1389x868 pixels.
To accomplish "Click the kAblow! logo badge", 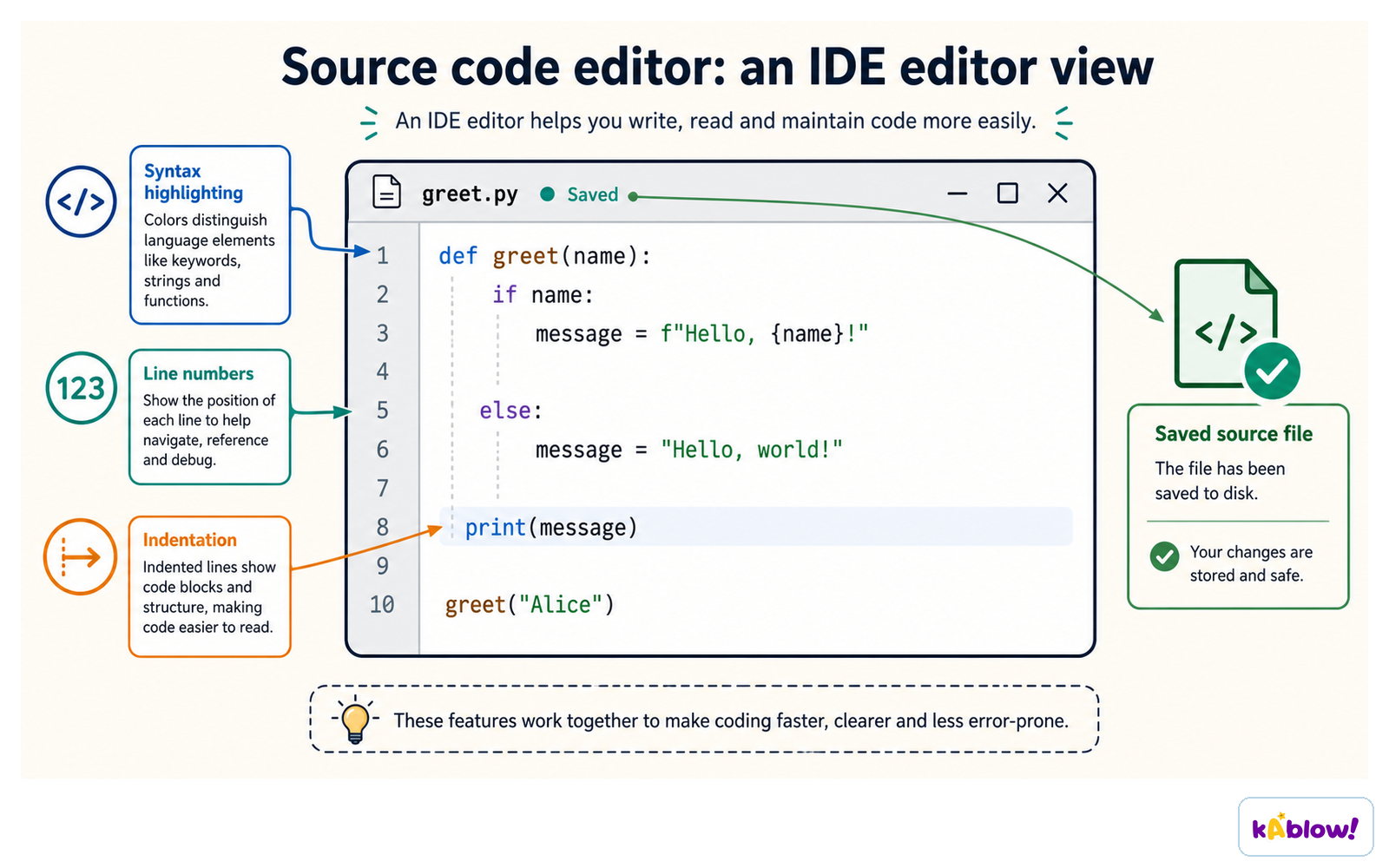I will [x=1306, y=827].
